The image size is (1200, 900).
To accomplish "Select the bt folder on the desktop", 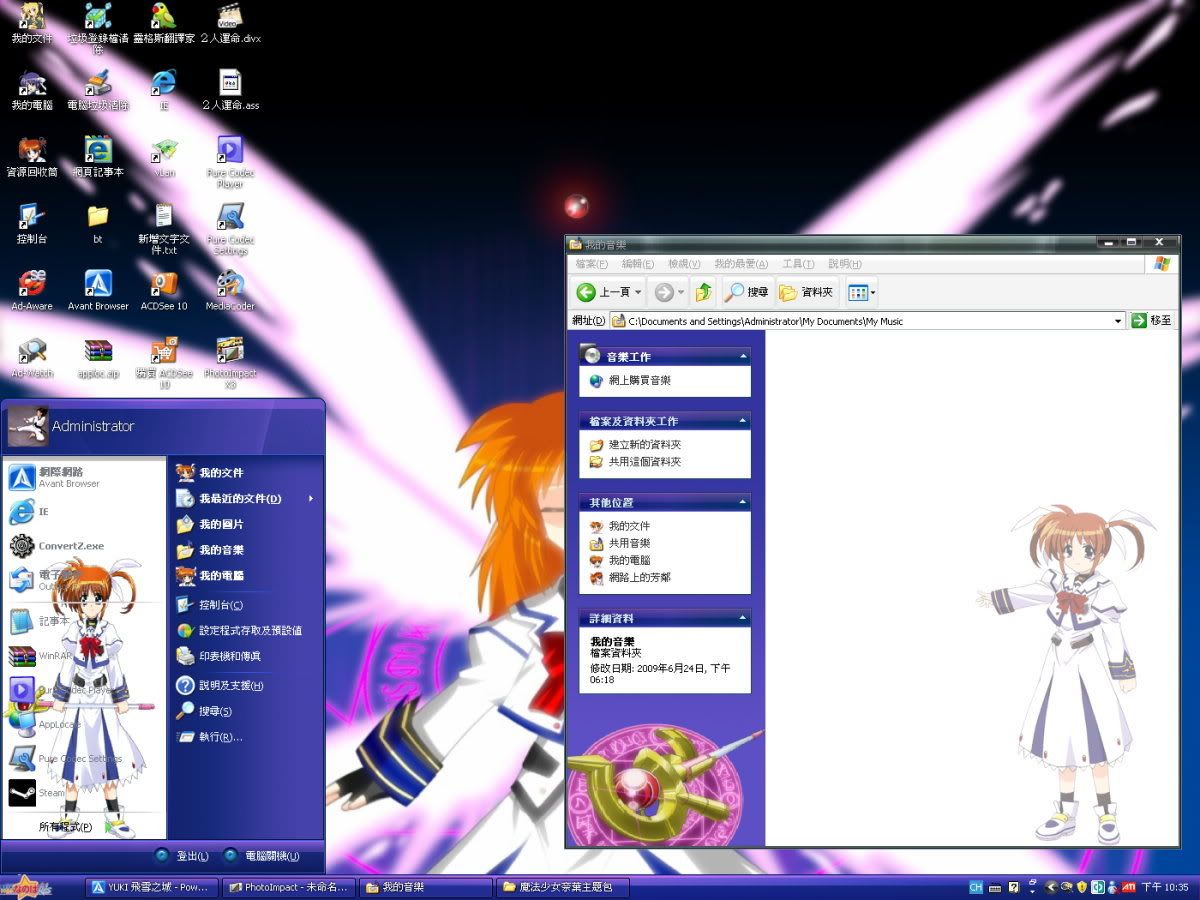I will click(x=98, y=224).
